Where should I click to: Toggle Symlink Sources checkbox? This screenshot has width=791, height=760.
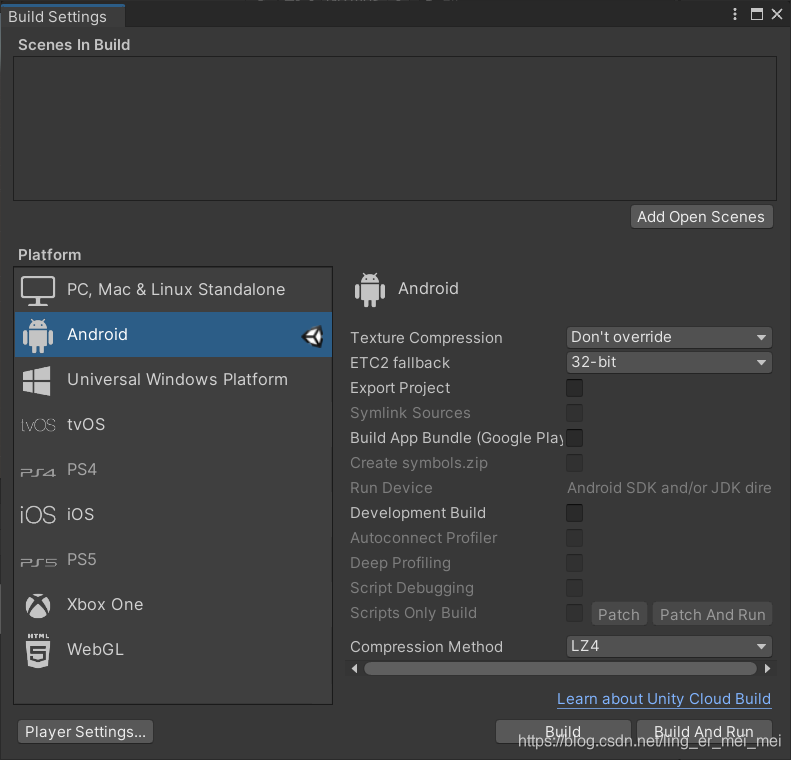click(x=574, y=413)
